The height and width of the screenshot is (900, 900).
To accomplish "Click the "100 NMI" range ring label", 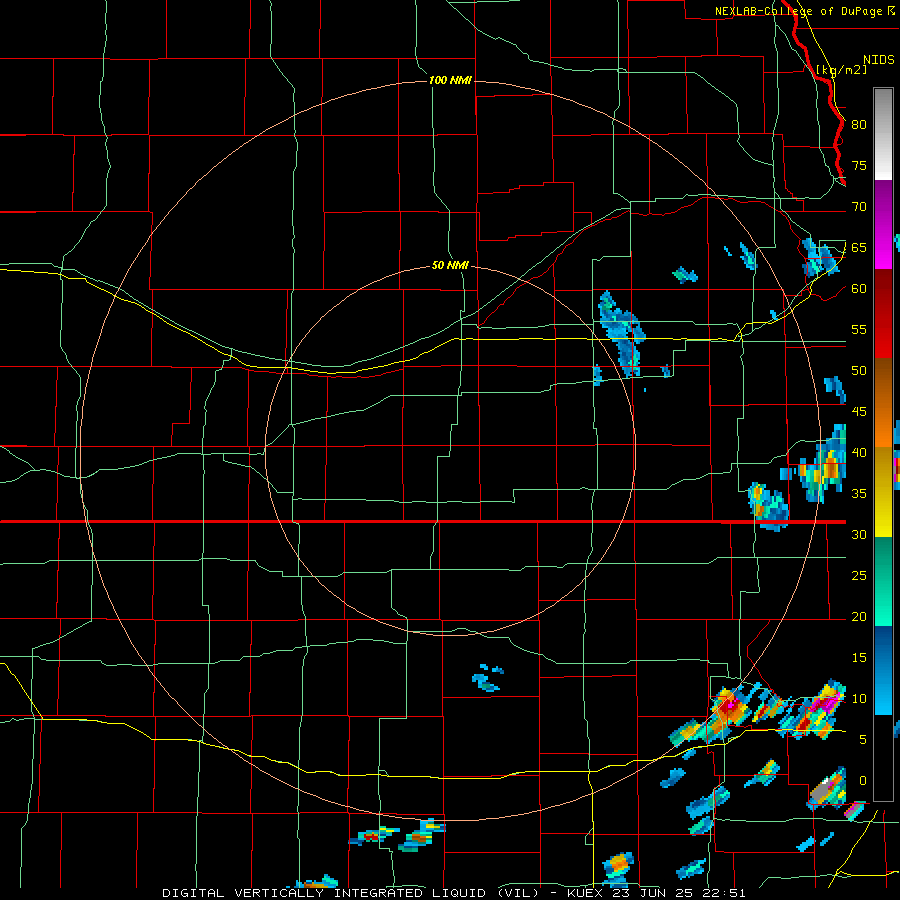I will pos(450,80).
